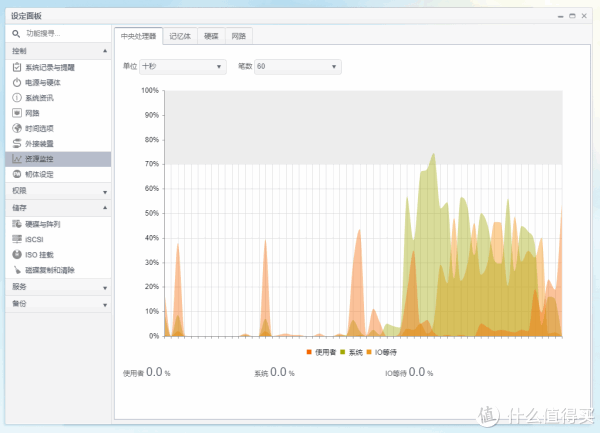Expand the 服务 section

click(x=59, y=286)
